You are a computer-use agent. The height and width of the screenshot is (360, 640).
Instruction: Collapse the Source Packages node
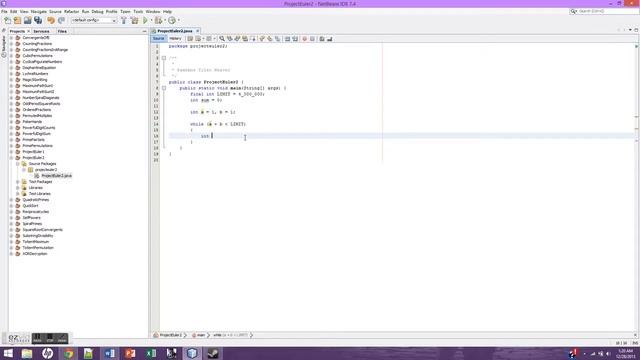point(18,164)
